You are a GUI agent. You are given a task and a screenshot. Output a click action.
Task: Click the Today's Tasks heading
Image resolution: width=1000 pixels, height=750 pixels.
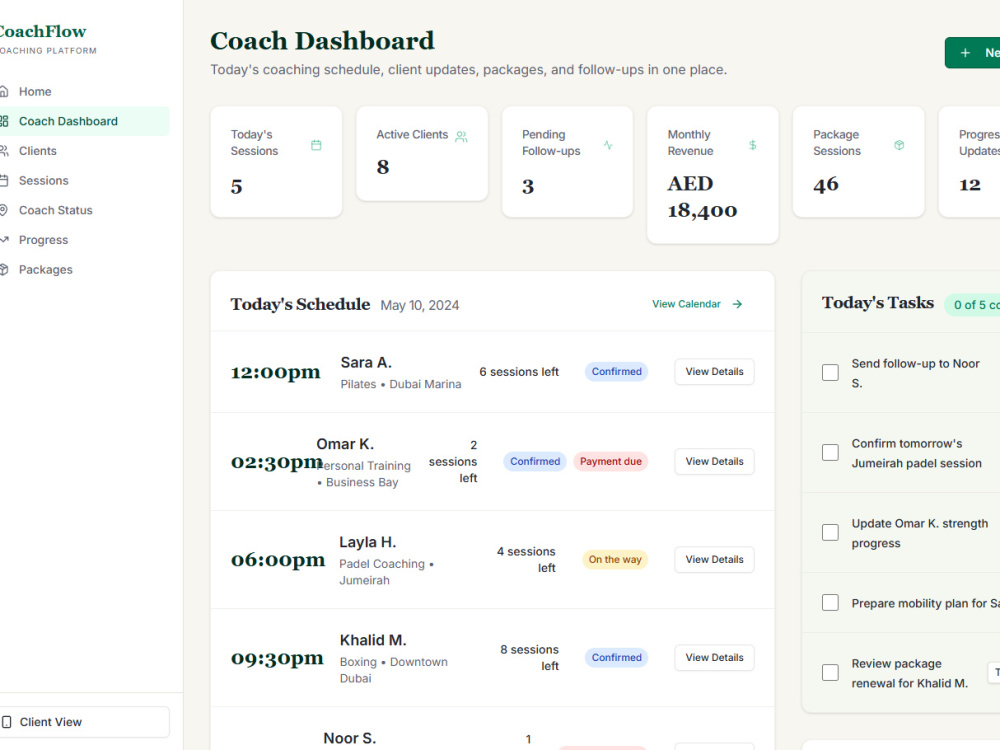coord(878,302)
